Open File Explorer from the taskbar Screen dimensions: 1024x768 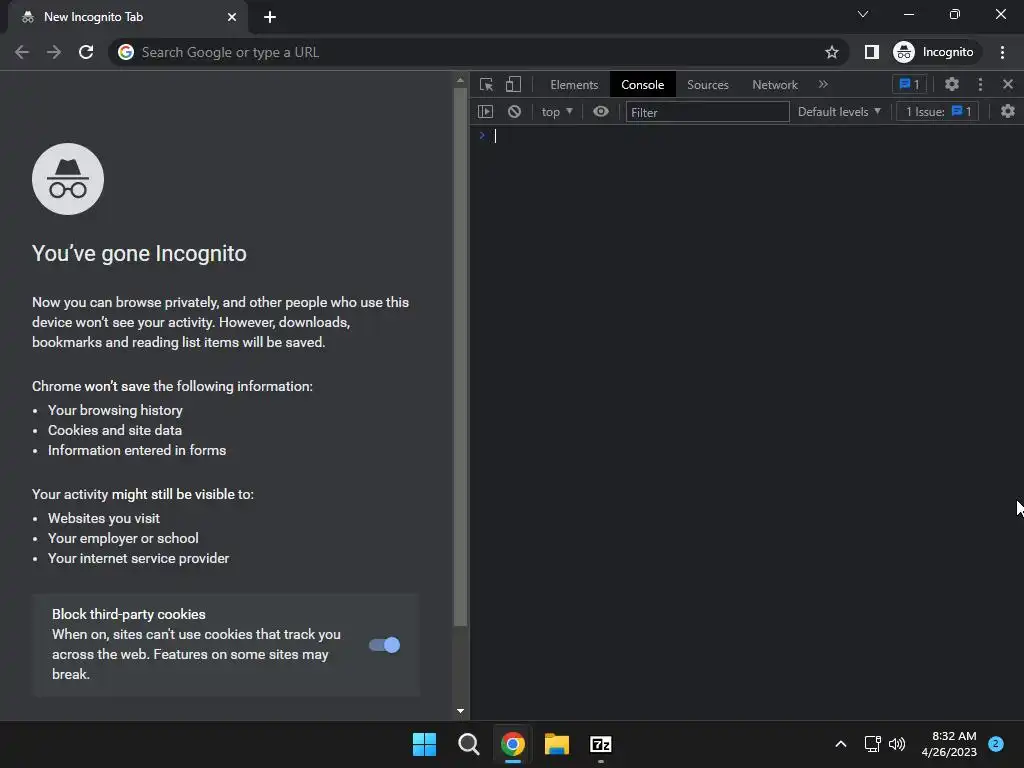[556, 744]
